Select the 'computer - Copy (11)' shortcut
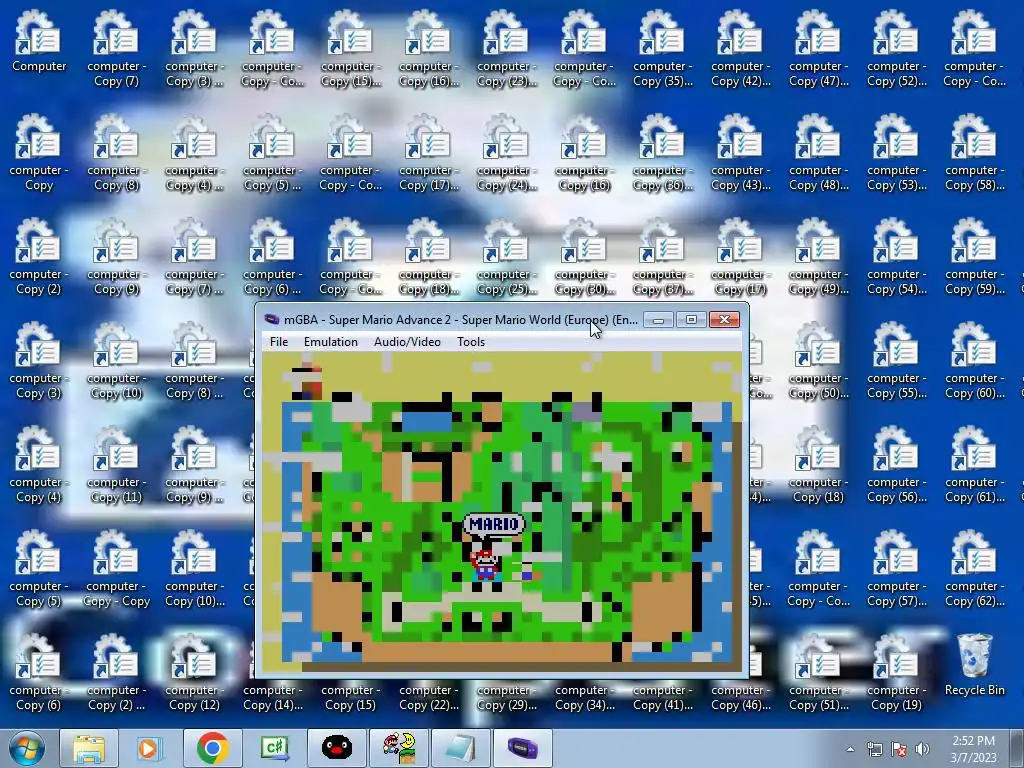The image size is (1024, 768). (x=116, y=465)
